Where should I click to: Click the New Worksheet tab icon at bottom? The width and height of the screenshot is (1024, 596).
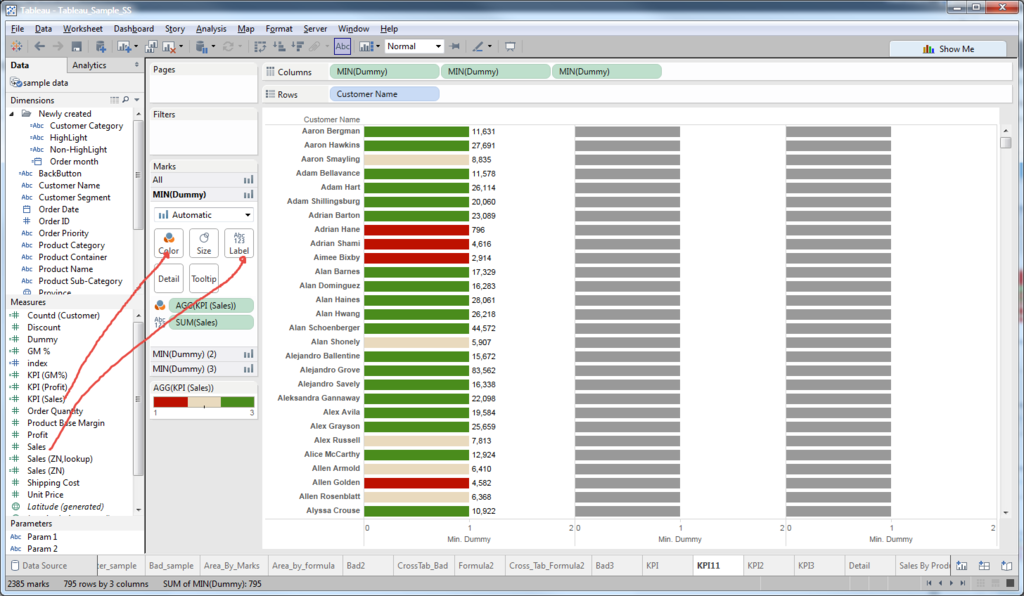(x=962, y=566)
